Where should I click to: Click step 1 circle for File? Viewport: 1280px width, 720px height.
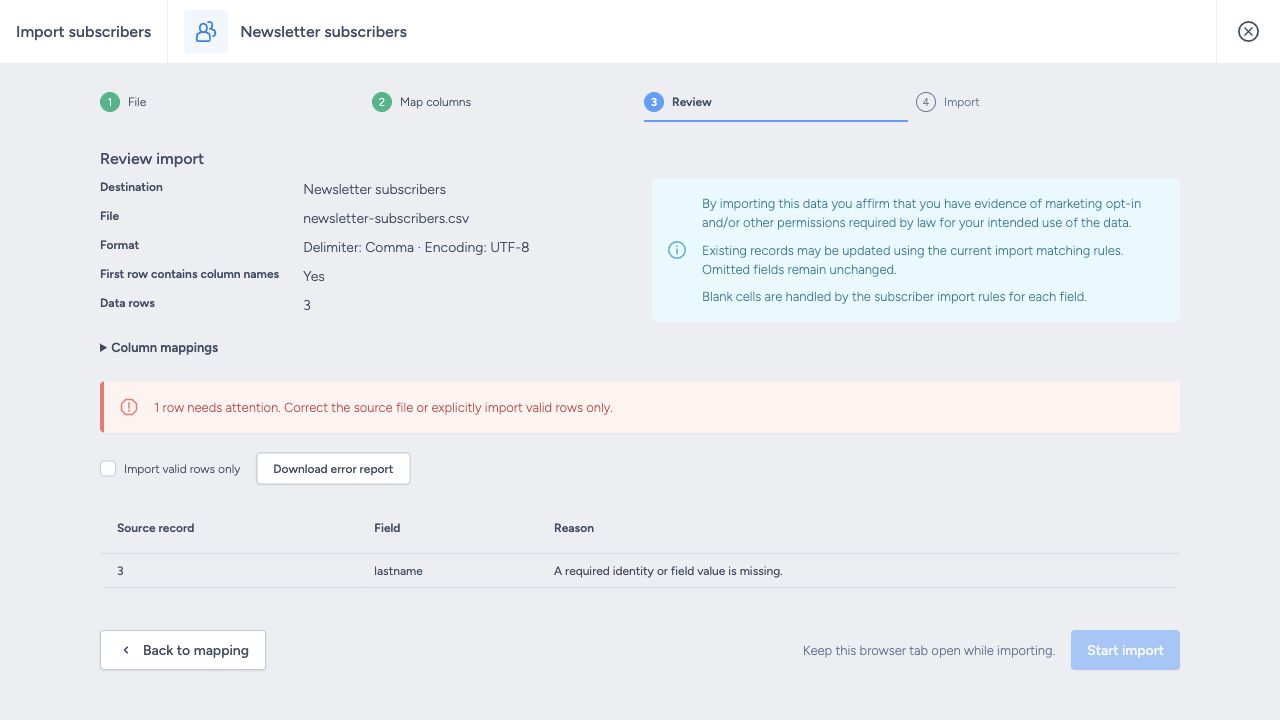coord(110,102)
